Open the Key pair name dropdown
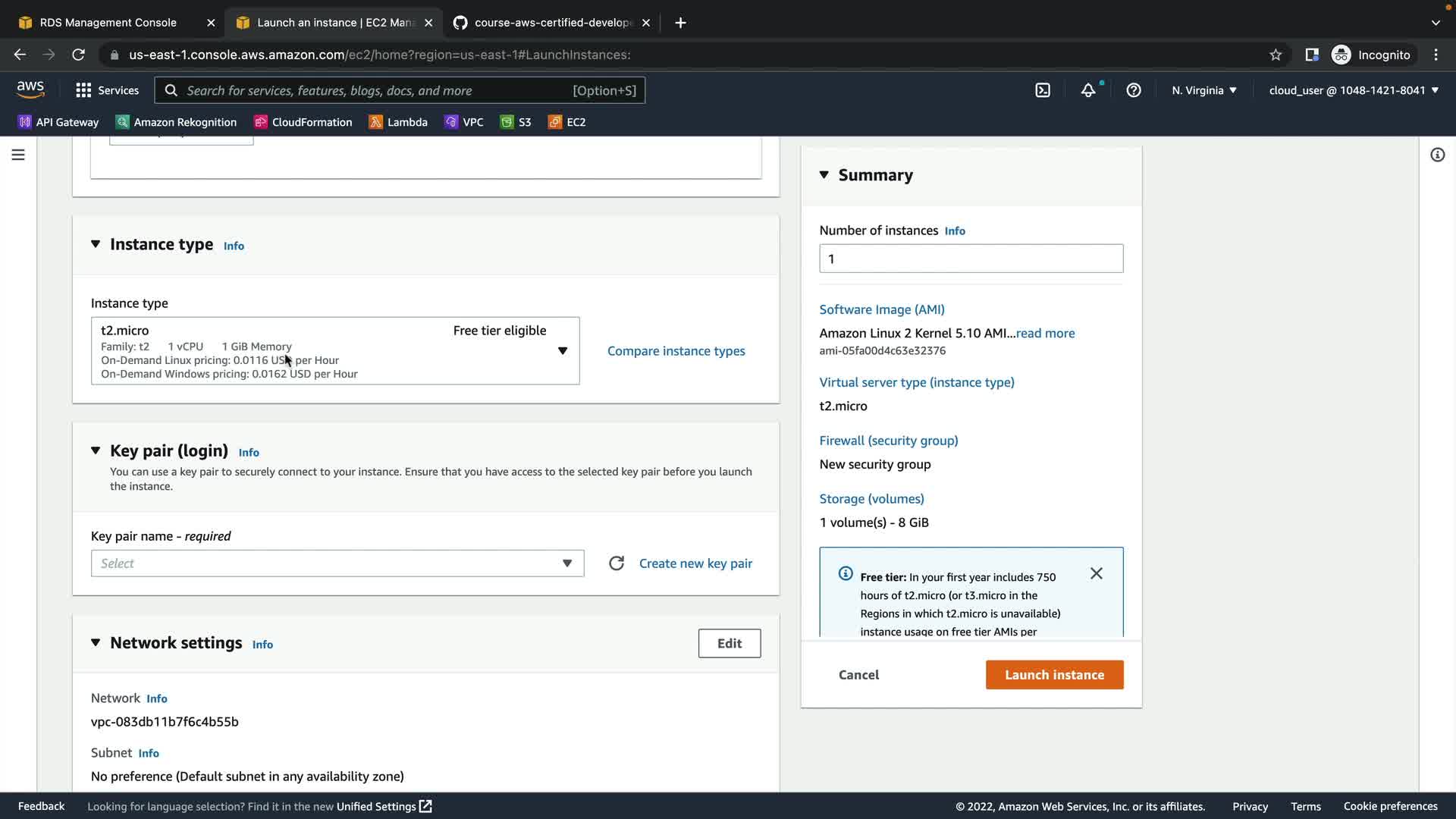 point(337,563)
